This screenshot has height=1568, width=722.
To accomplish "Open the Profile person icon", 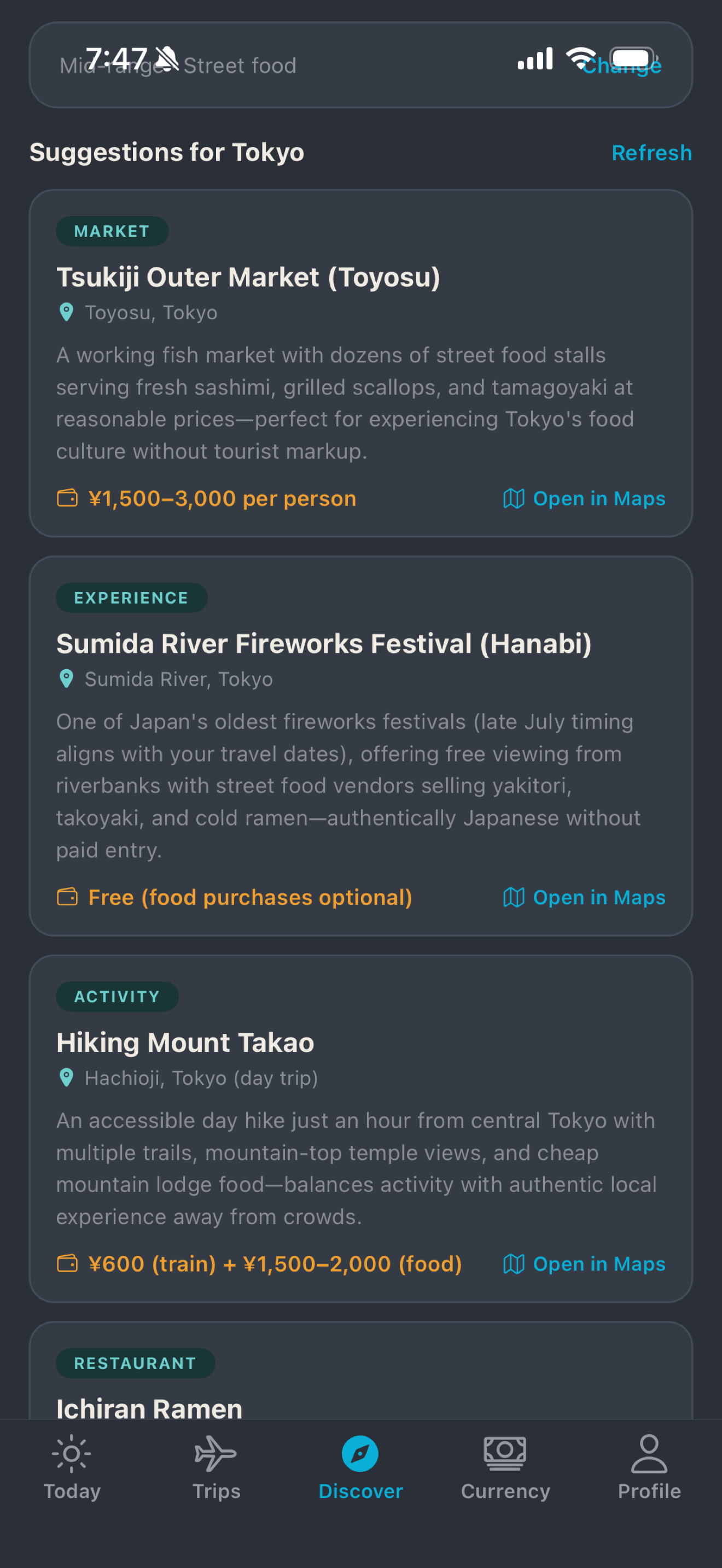I will pos(649,1454).
